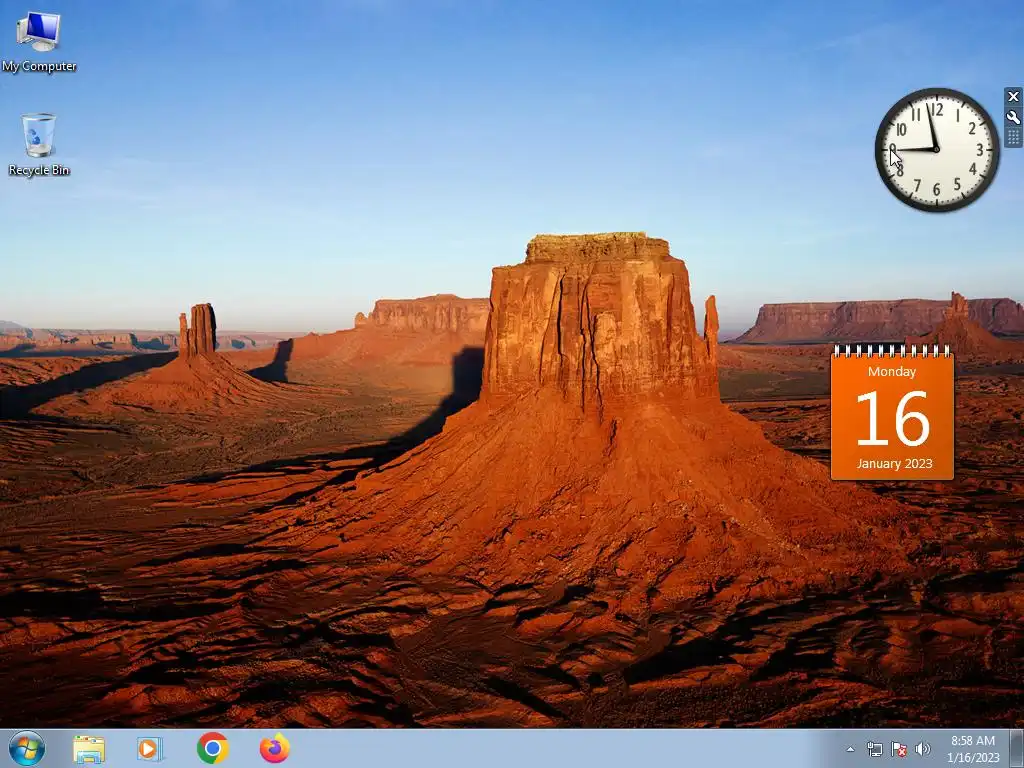Open Action Center flag tray icon

click(899, 749)
